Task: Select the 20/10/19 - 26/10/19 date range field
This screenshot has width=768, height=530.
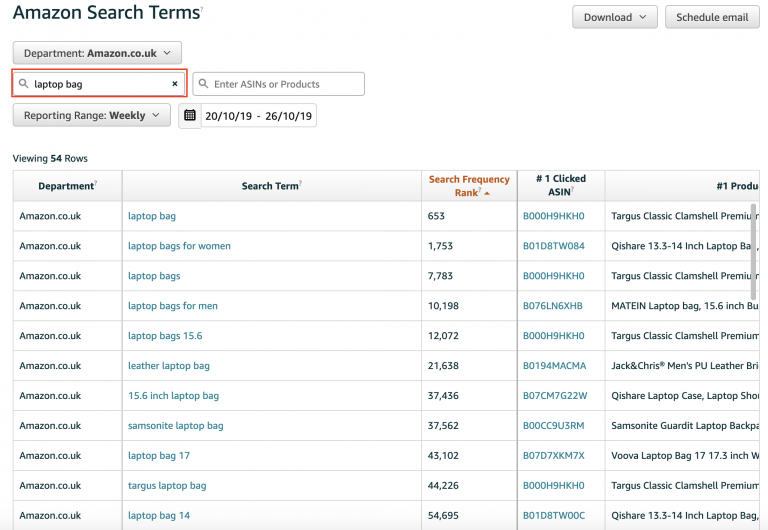Action: click(x=258, y=116)
